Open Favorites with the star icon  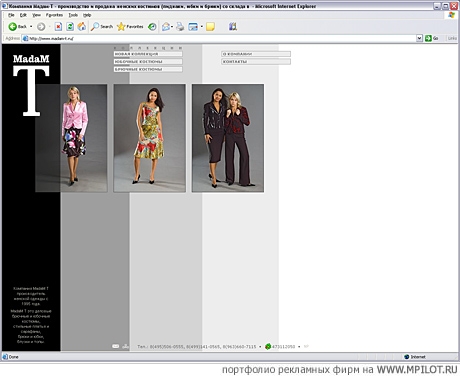[x=130, y=27]
